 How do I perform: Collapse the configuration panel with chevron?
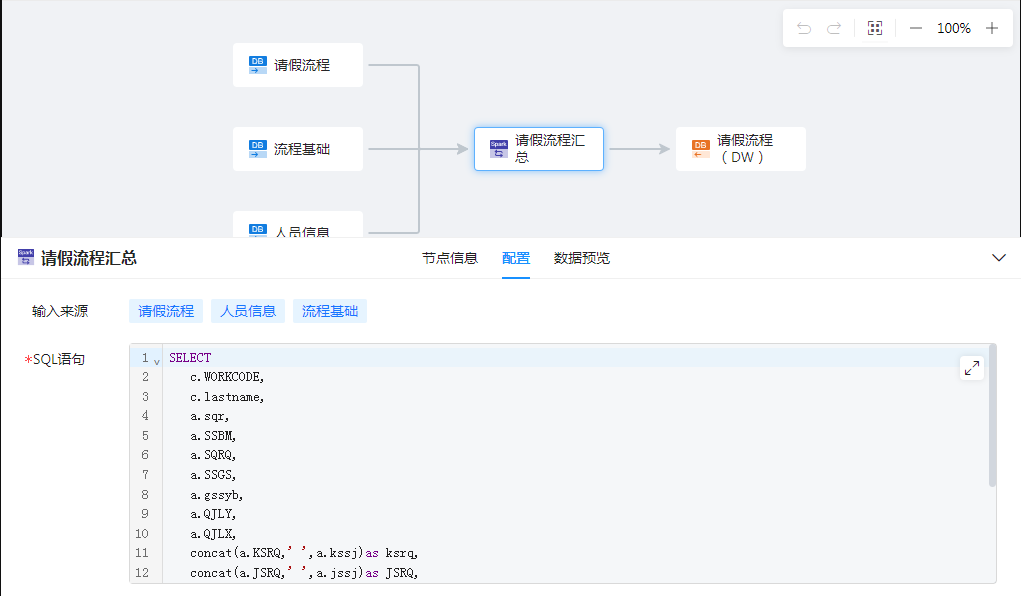click(x=998, y=258)
